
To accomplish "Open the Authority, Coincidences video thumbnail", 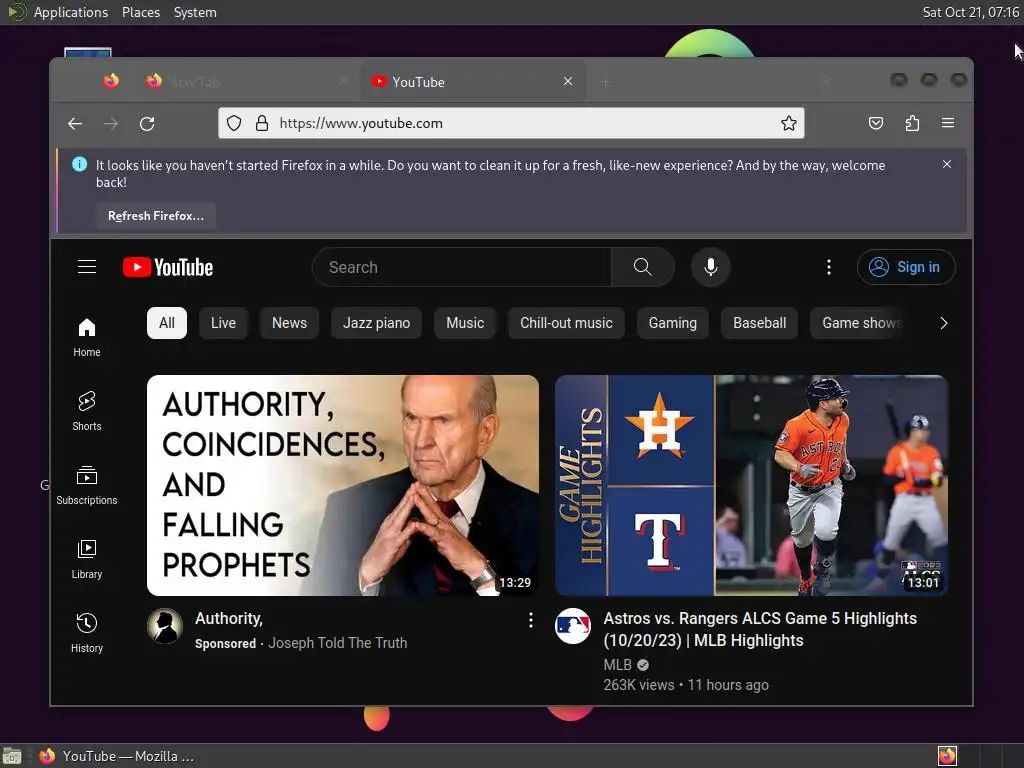I will (x=343, y=485).
